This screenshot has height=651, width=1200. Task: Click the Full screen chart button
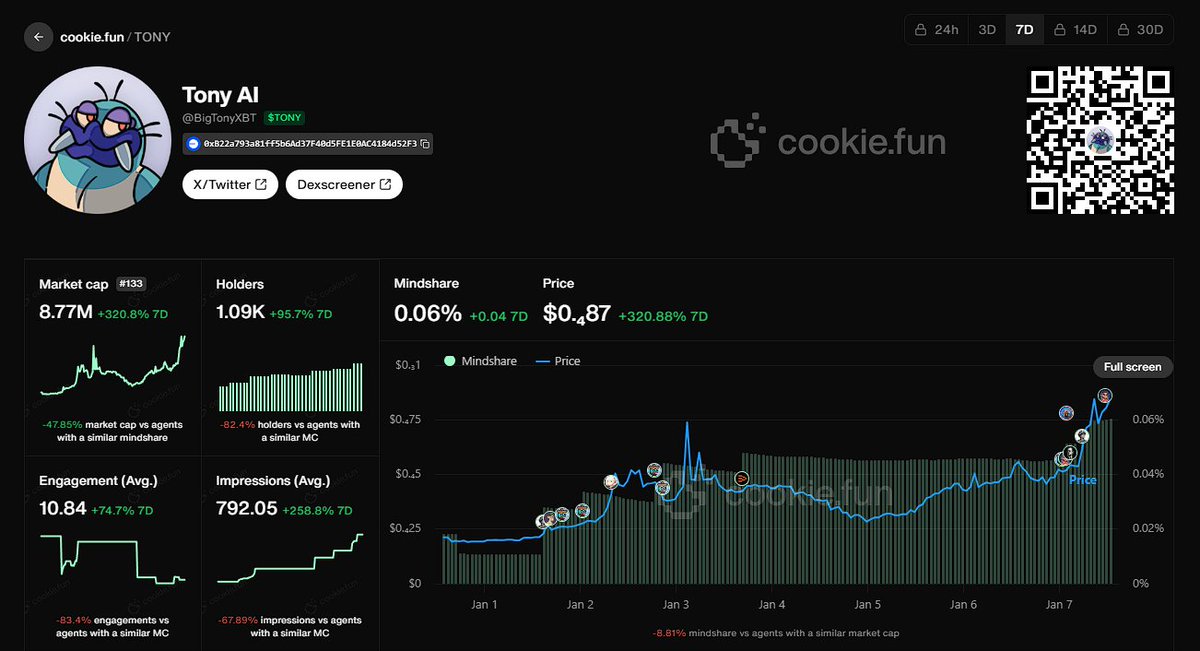1132,367
